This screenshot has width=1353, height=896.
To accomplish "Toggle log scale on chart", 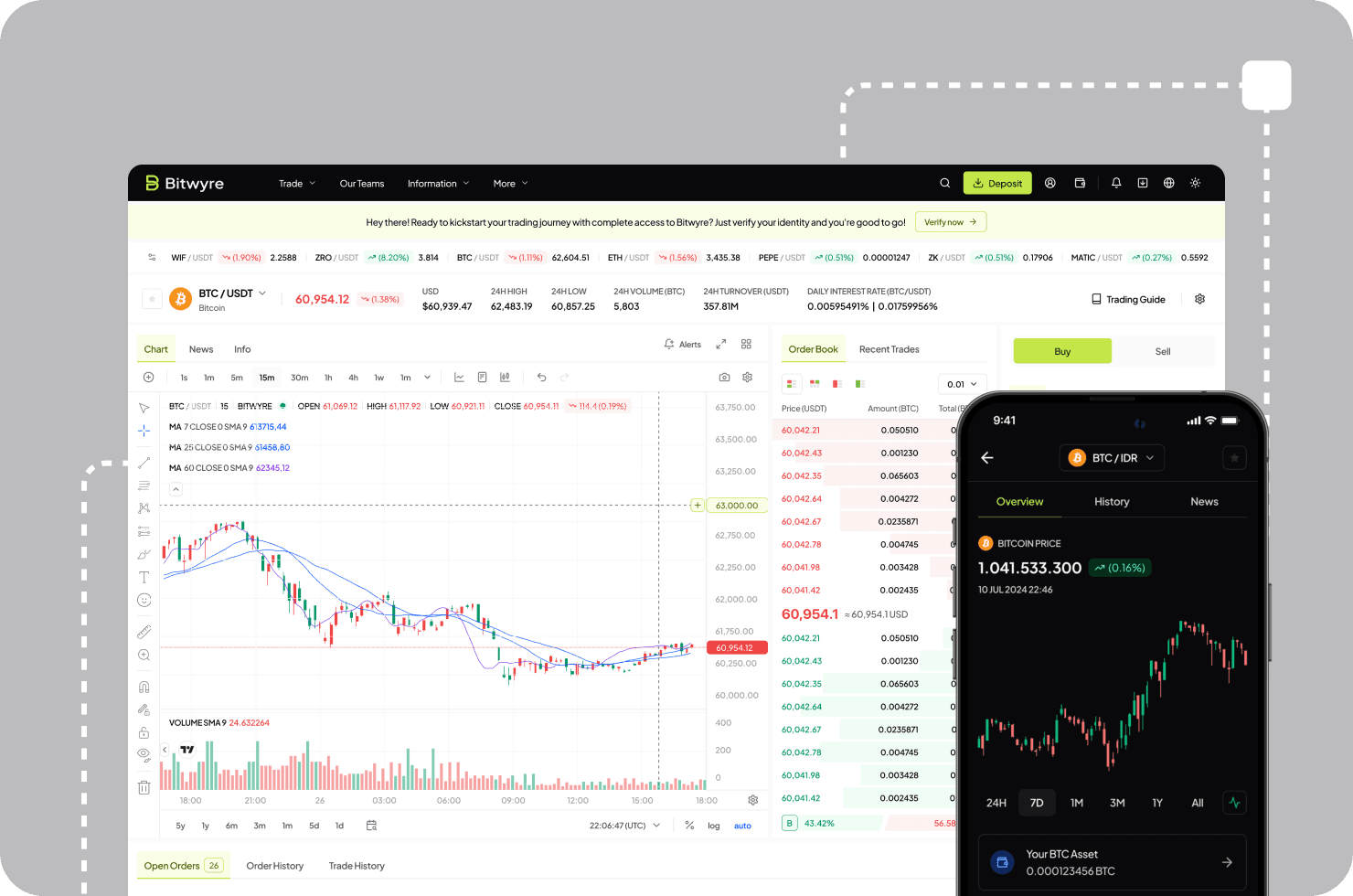I will click(714, 826).
